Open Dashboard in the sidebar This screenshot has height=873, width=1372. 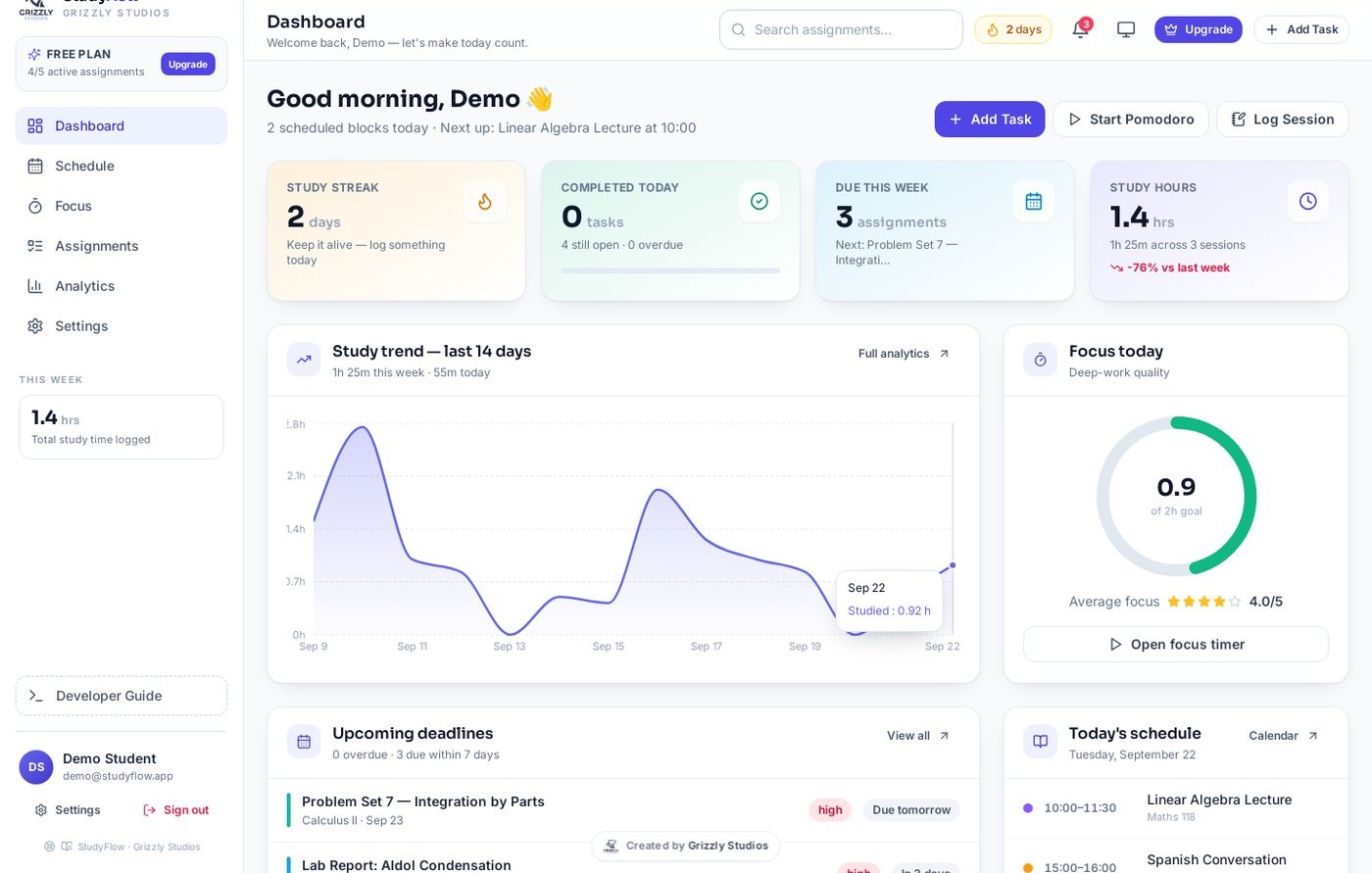[x=122, y=125]
